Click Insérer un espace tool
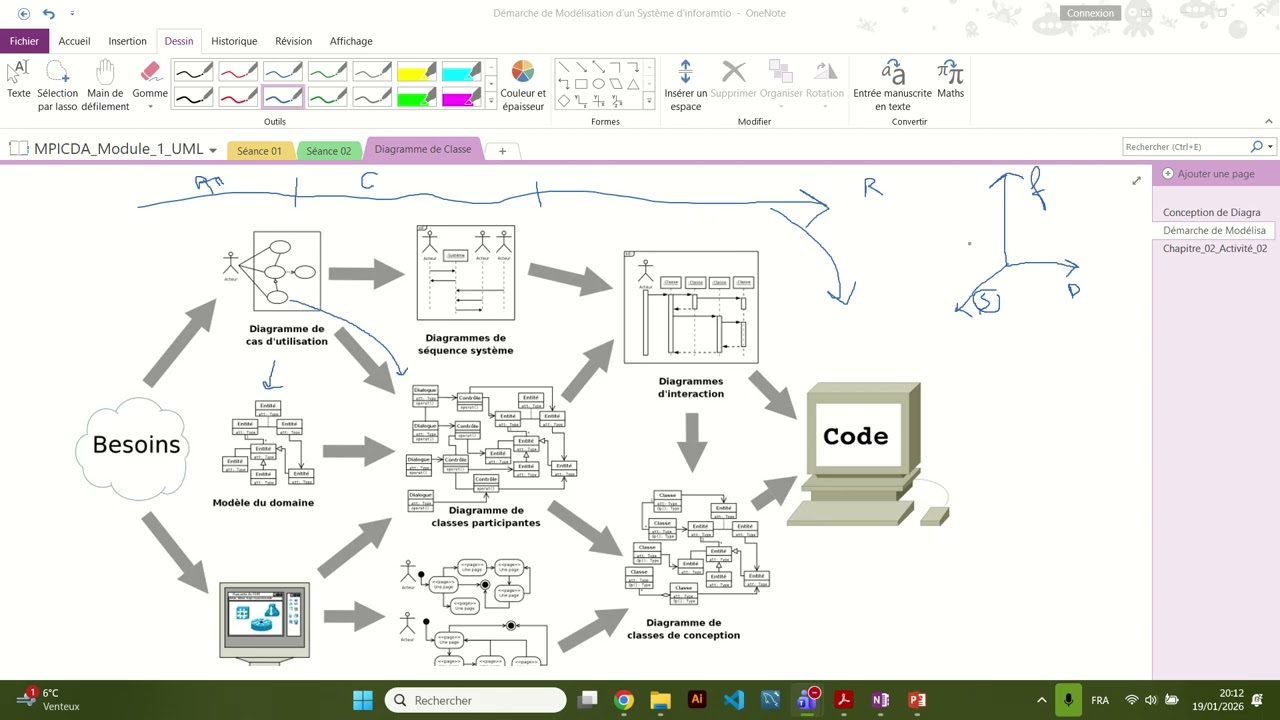This screenshot has width=1280, height=720. coord(685,86)
